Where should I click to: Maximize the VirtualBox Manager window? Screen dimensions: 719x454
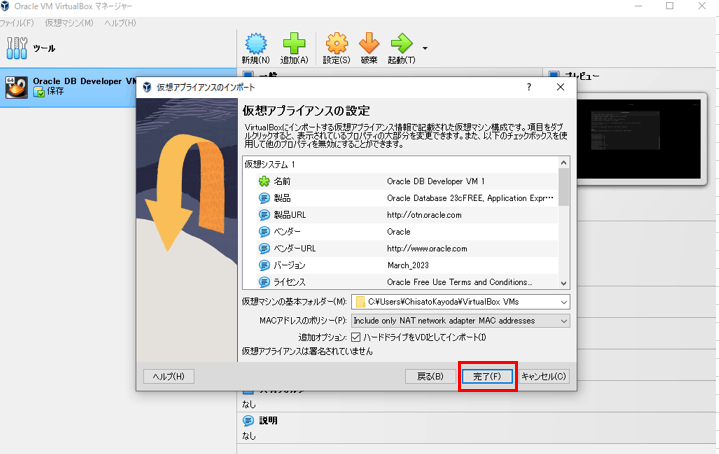pos(670,6)
